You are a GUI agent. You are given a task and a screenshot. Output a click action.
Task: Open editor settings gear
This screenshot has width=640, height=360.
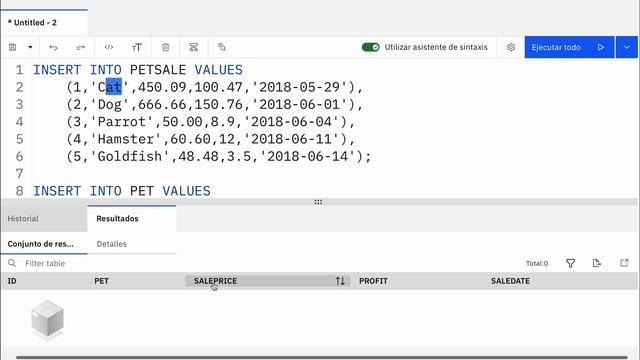tap(511, 47)
